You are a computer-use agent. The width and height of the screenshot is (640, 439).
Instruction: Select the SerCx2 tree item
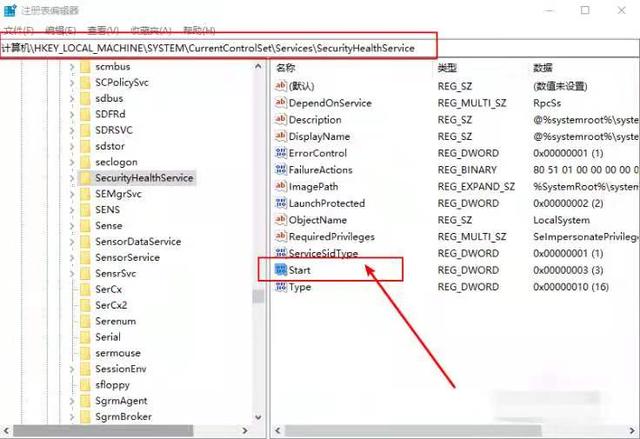coord(111,305)
